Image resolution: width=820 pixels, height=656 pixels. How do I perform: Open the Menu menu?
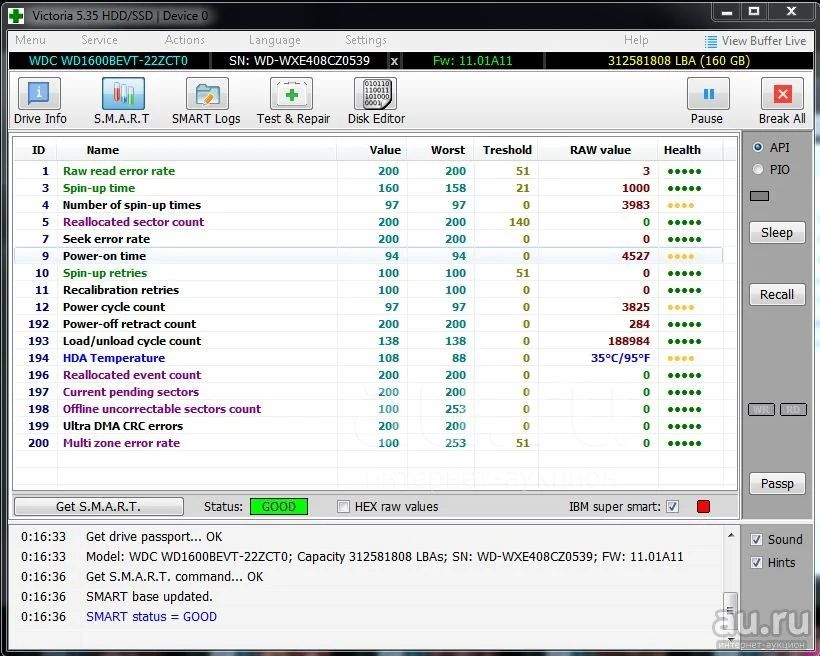point(30,40)
